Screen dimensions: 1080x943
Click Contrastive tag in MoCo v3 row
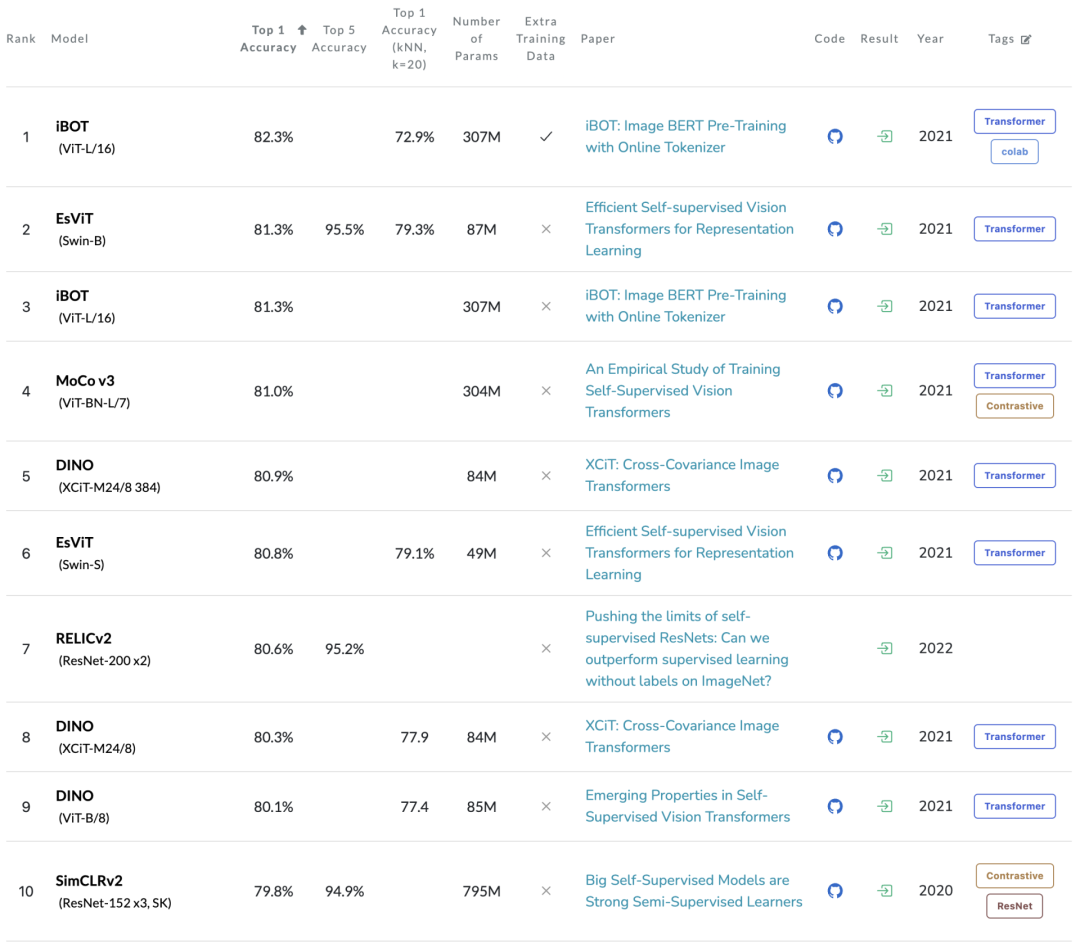tap(1014, 406)
